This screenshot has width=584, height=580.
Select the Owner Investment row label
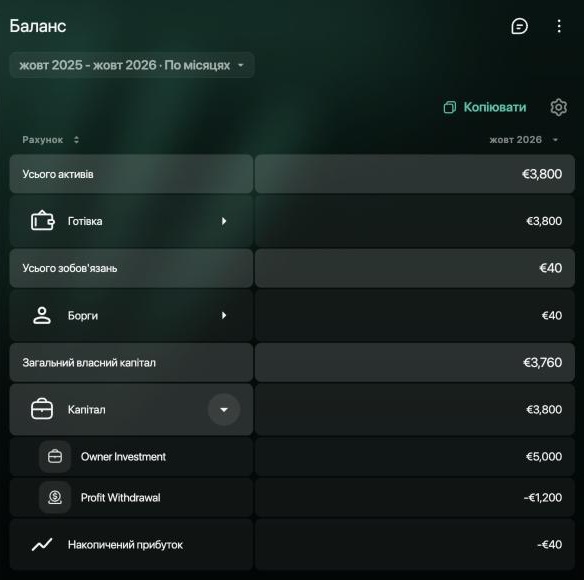[x=123, y=457]
